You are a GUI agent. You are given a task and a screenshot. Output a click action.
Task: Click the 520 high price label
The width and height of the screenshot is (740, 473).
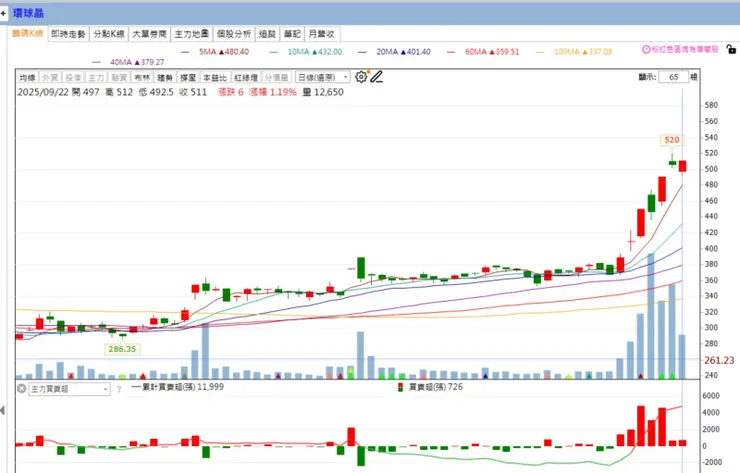tap(672, 140)
